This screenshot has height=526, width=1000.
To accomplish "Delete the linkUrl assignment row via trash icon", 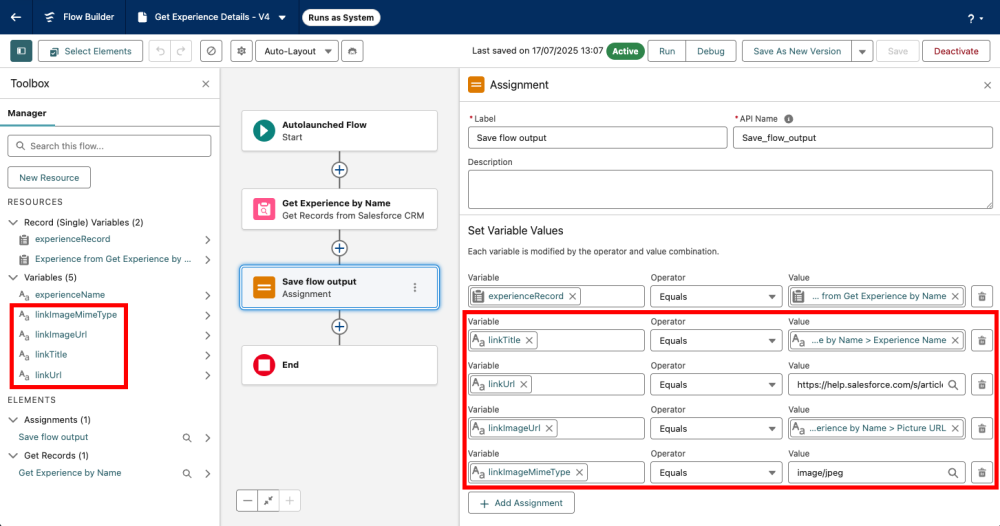I will click(982, 384).
